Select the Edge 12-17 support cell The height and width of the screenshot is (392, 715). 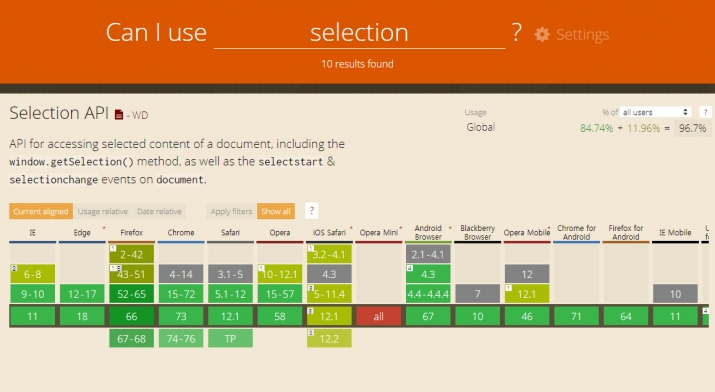(x=82, y=294)
